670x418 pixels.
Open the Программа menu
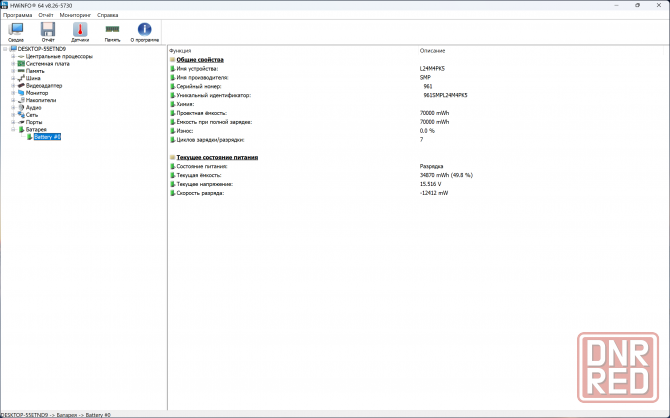click(x=17, y=15)
